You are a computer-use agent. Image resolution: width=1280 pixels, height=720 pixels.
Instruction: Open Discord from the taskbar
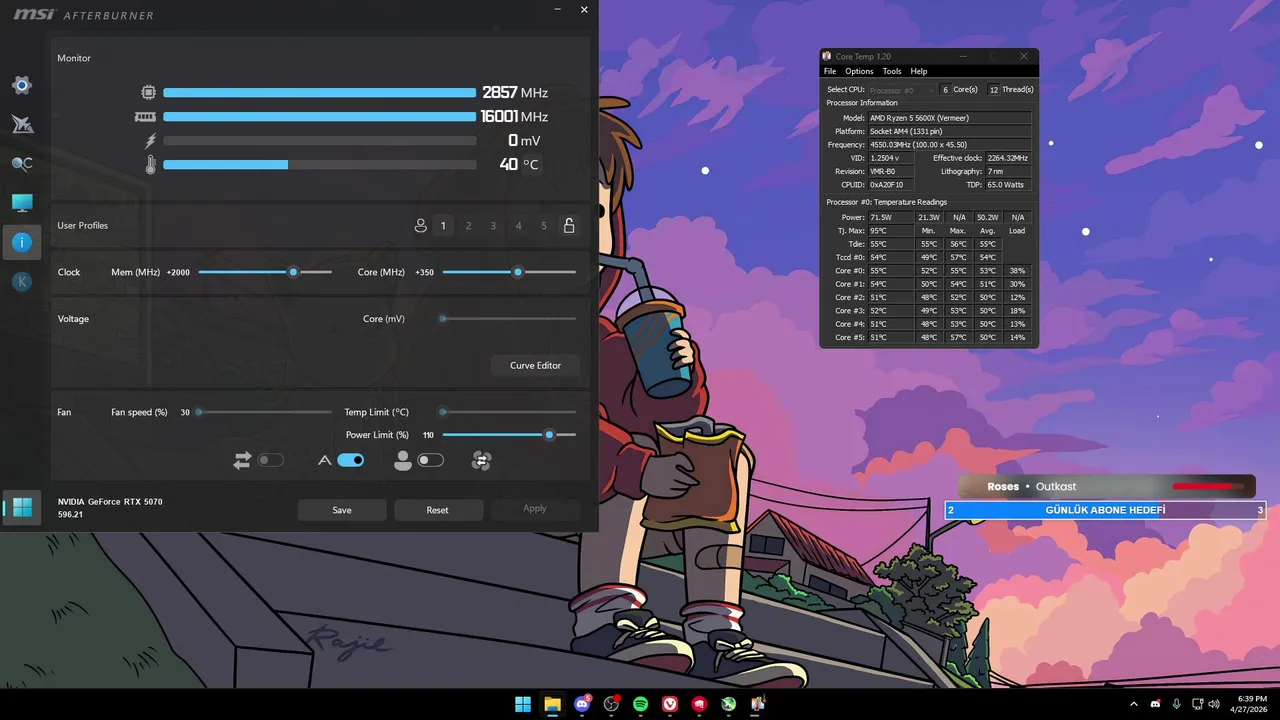(x=582, y=704)
